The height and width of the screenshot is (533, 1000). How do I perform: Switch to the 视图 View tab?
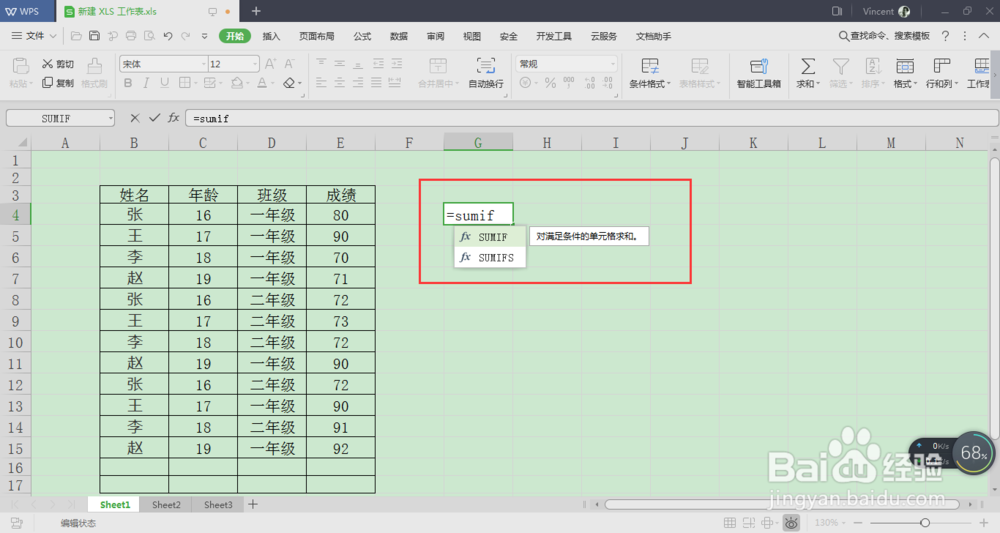coord(472,36)
